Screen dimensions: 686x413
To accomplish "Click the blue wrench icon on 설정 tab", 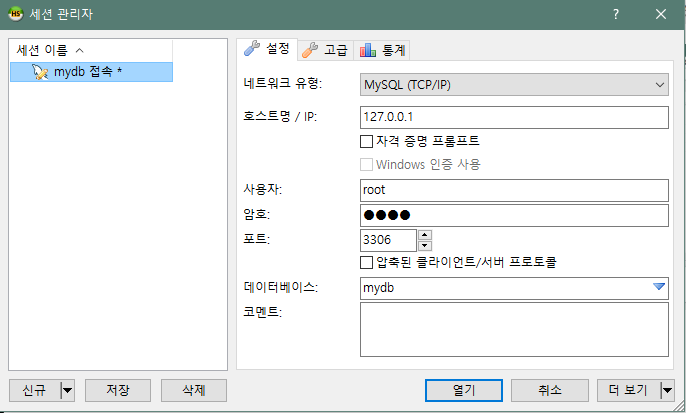I will point(252,49).
